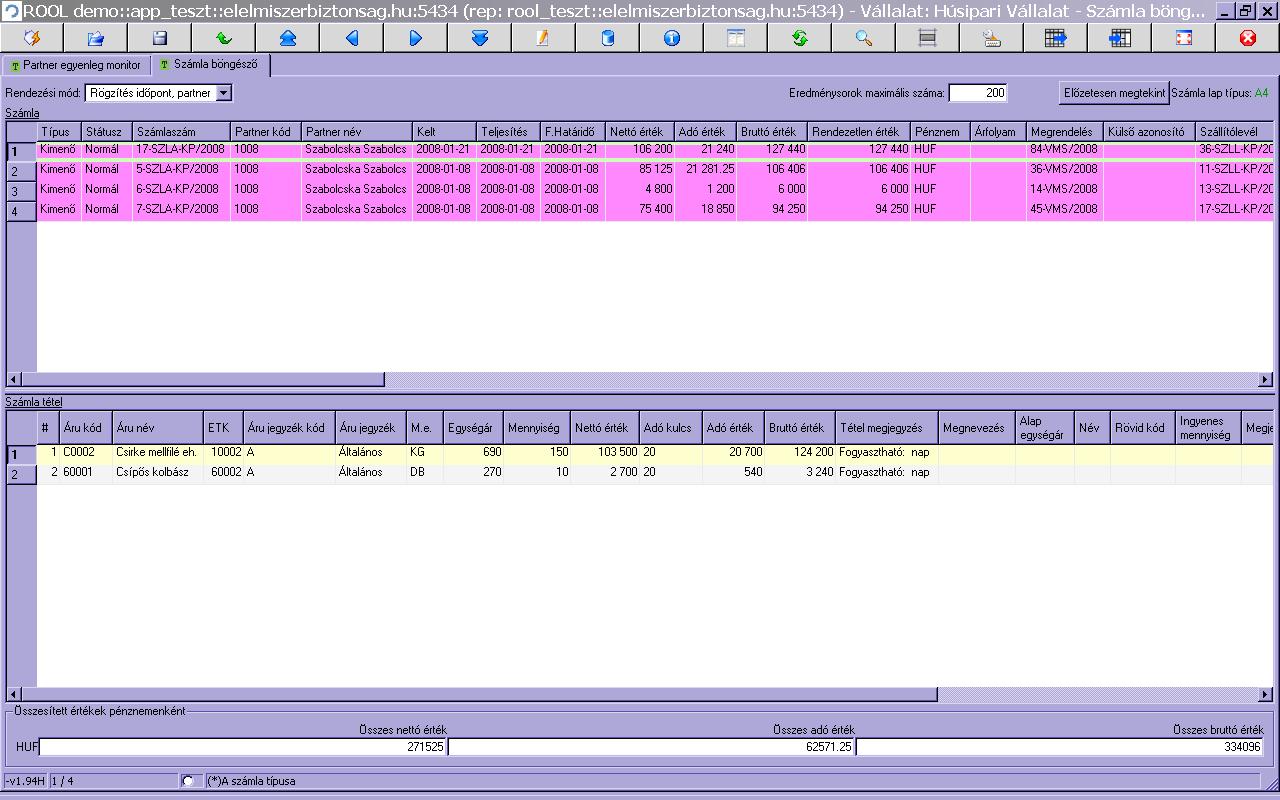Screen dimensions: 1280x800
Task: Click the Előzetesen megtekint button
Action: coord(1114,93)
